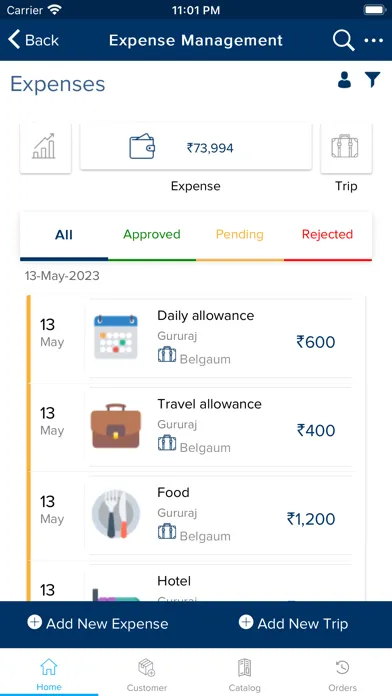Select the Trip suitcase card
392x696 pixels.
(x=346, y=148)
